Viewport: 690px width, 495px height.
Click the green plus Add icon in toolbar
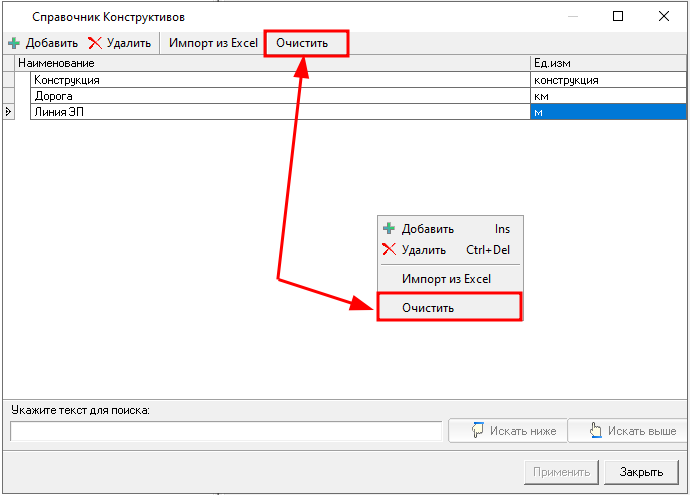pyautogui.click(x=14, y=44)
